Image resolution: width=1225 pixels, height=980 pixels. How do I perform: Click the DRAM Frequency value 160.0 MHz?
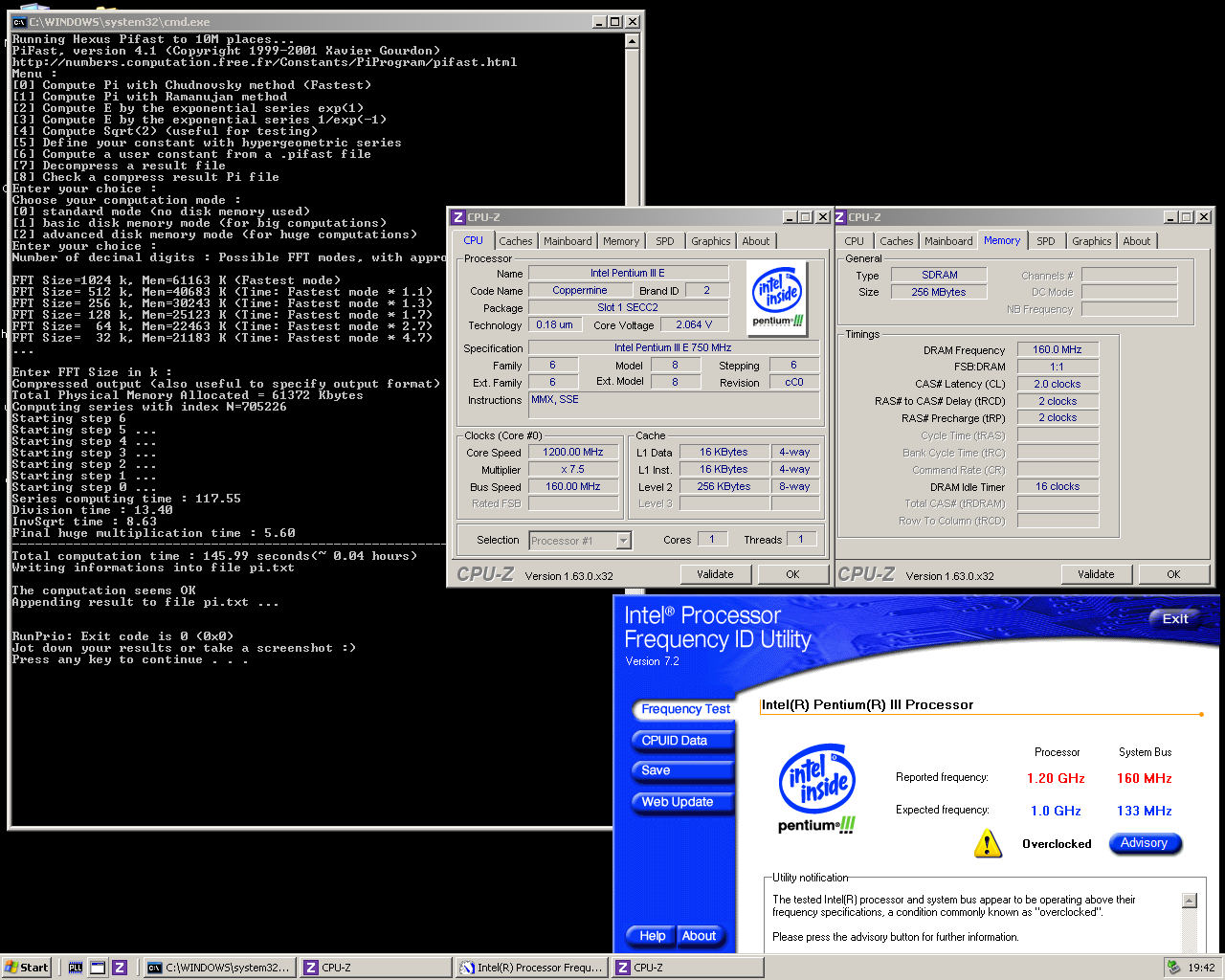[1058, 350]
